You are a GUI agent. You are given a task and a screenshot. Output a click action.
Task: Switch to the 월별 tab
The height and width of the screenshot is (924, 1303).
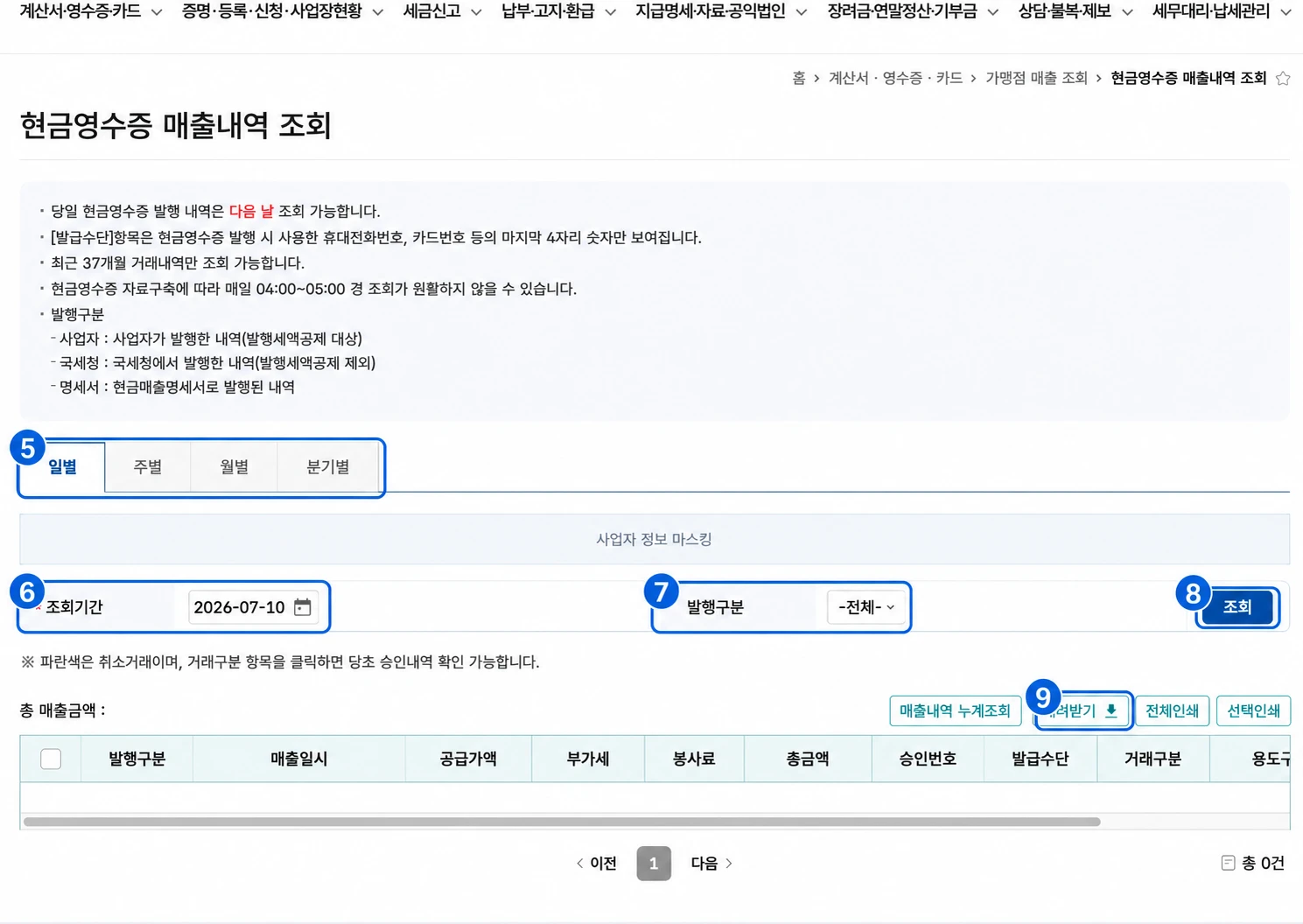(x=235, y=467)
